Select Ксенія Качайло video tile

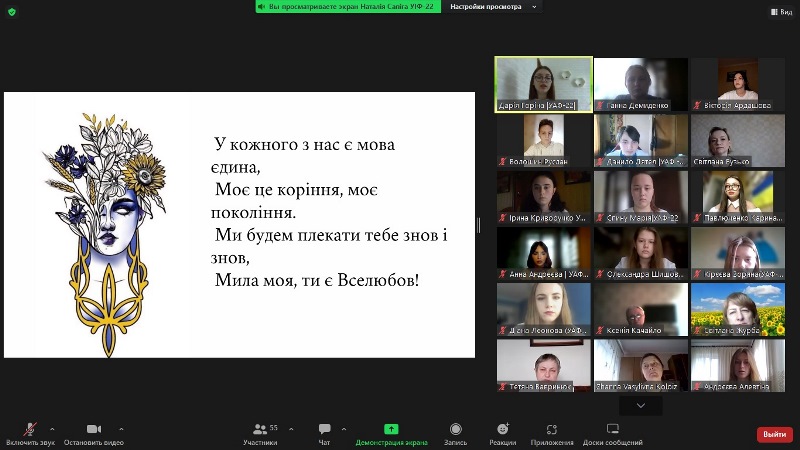(641, 309)
